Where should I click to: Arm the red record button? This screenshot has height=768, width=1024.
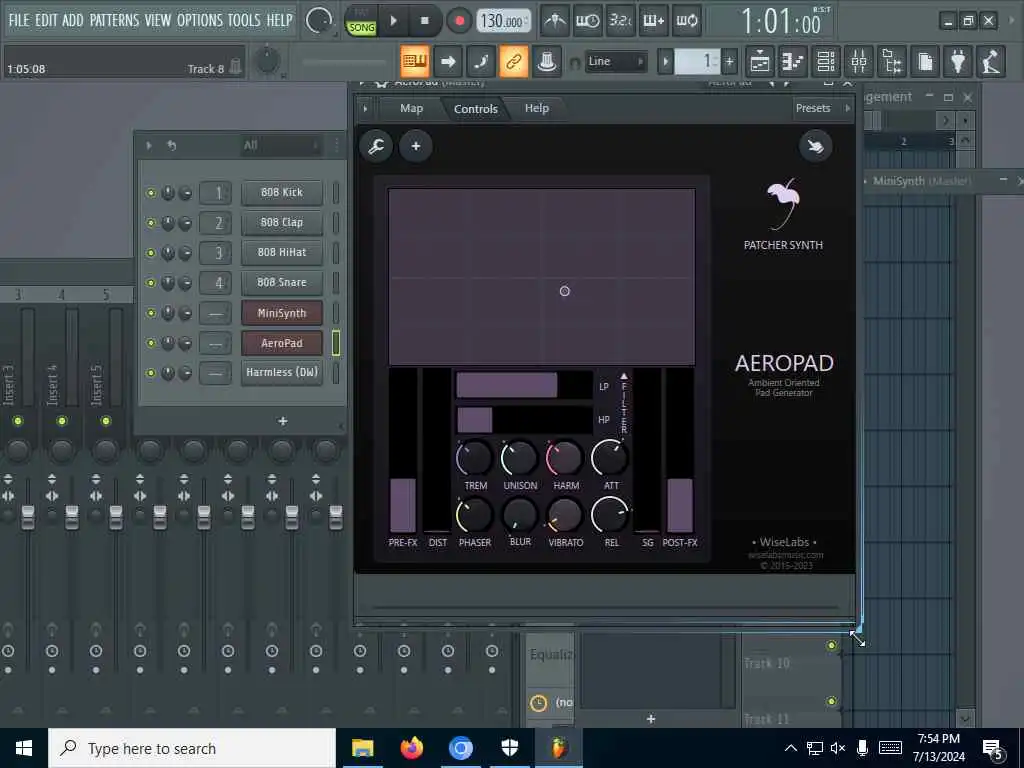[x=459, y=21]
